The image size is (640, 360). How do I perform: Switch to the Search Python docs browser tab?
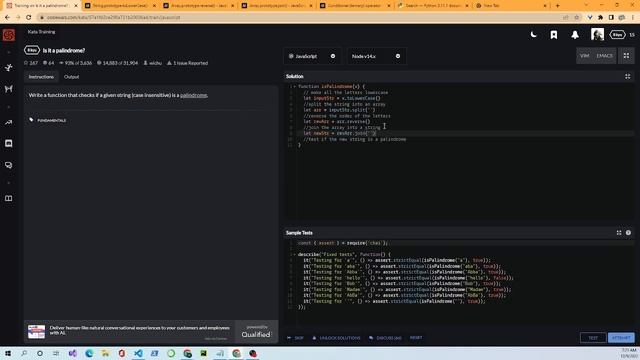[434, 6]
